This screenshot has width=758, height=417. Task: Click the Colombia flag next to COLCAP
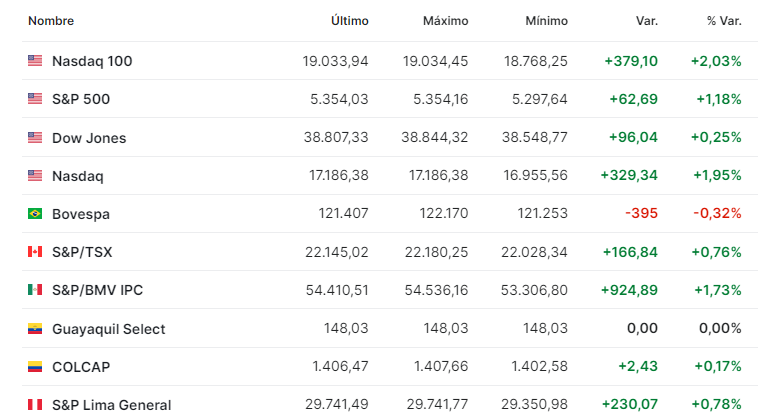pos(35,367)
